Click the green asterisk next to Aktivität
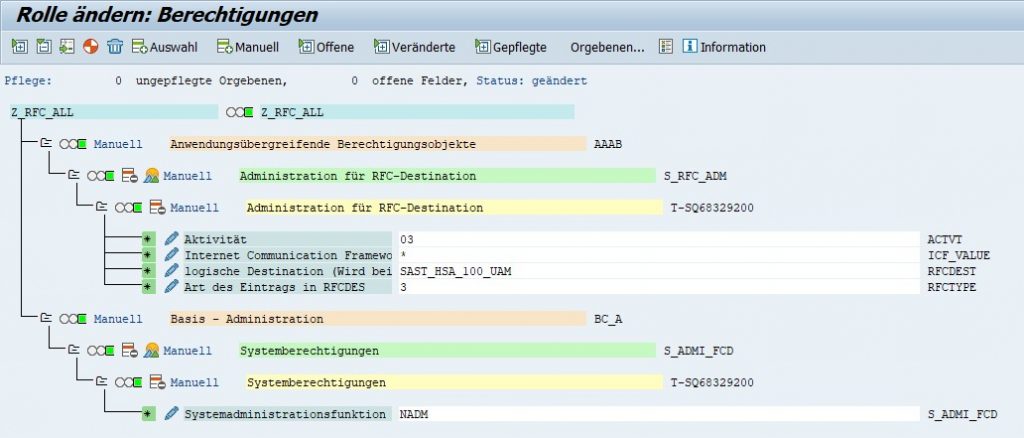The image size is (1024, 438). click(x=148, y=240)
